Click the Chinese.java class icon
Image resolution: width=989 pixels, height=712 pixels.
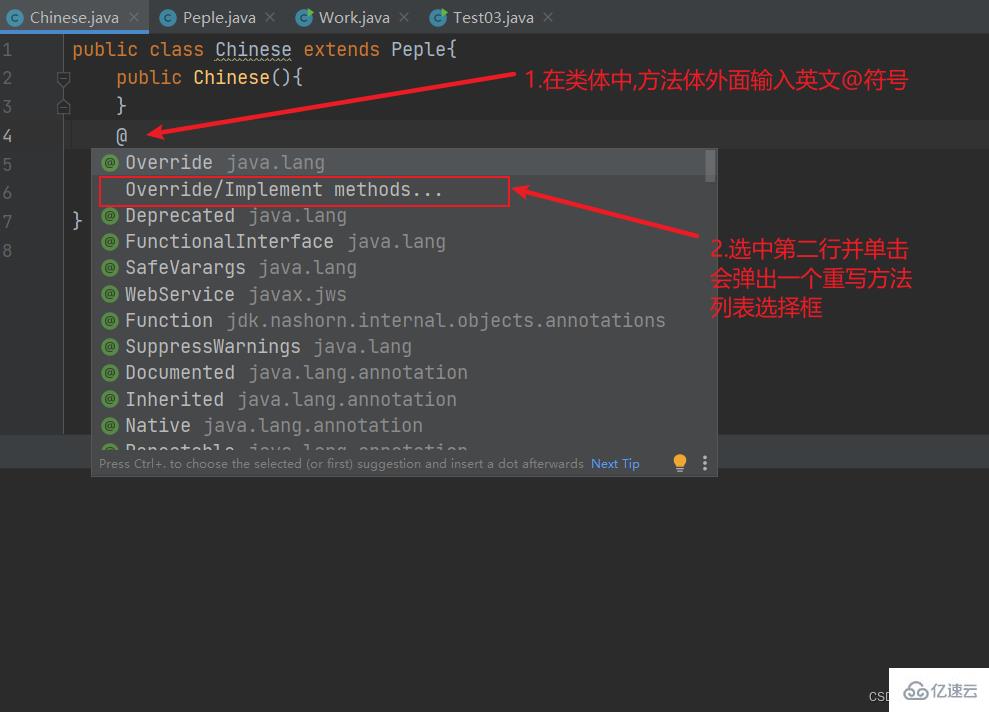15,18
